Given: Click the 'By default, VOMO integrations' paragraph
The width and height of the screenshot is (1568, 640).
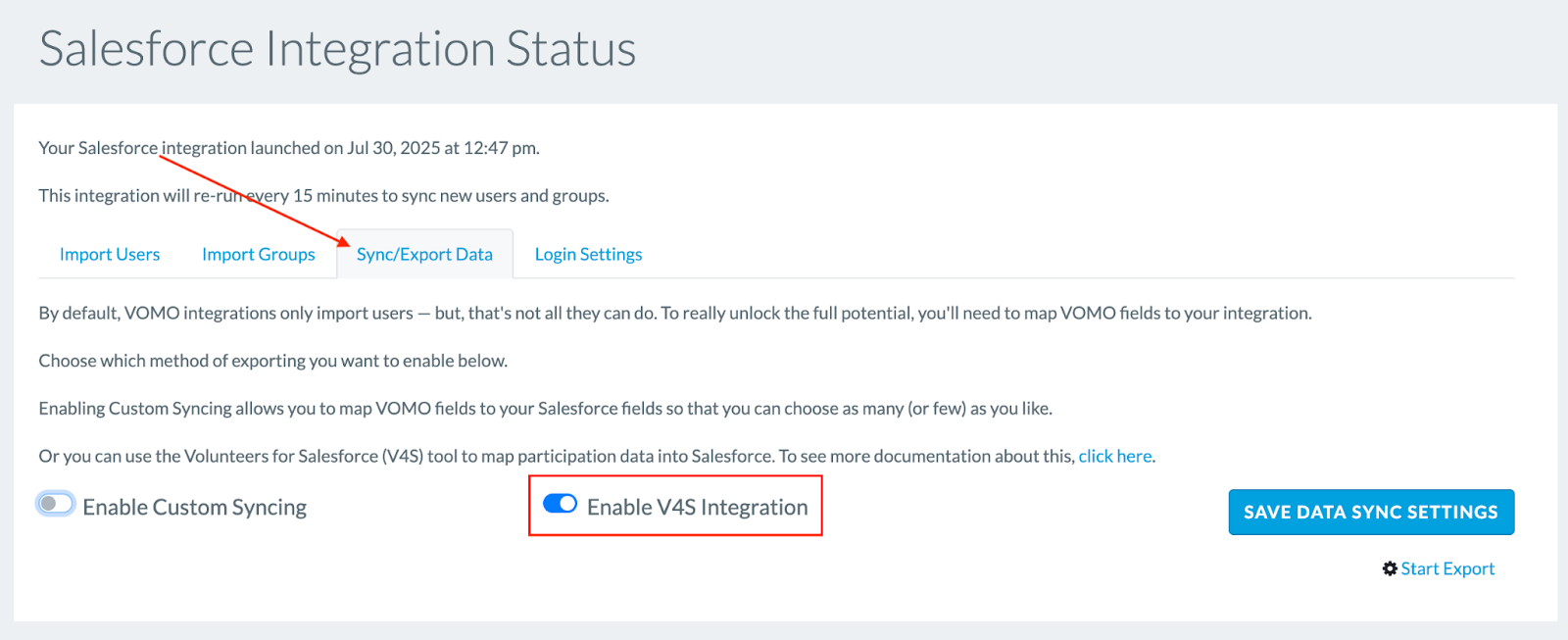Looking at the screenshot, I should pyautogui.click(x=675, y=314).
